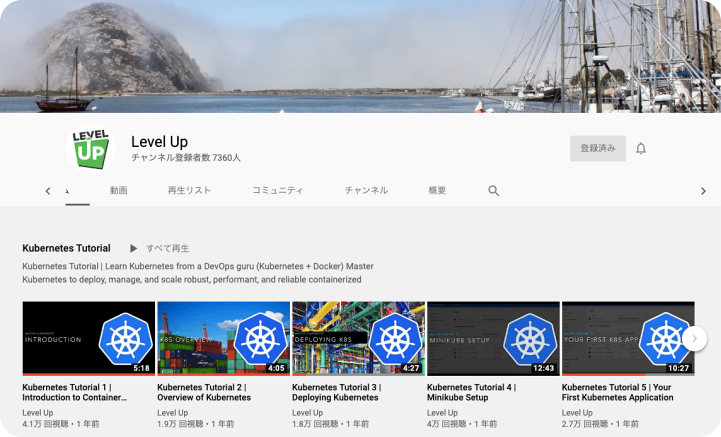Open the Your First K8s App thumbnail
This screenshot has height=437, width=721.
628,339
